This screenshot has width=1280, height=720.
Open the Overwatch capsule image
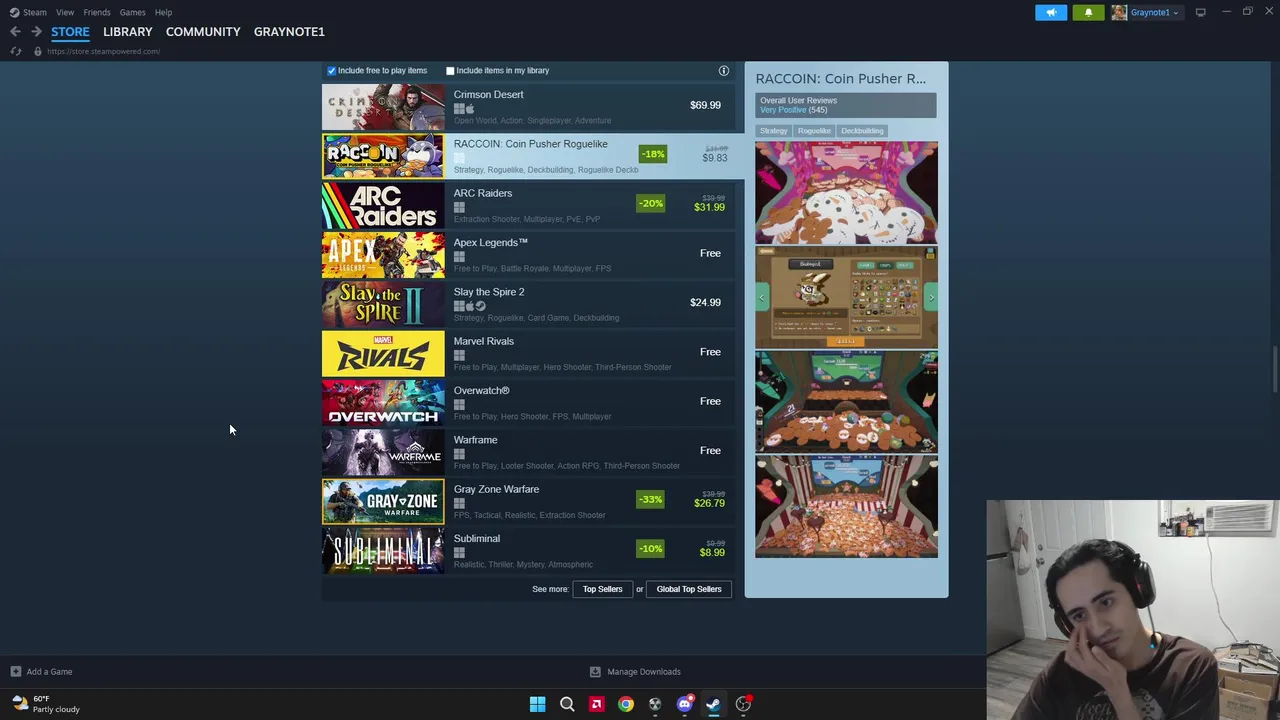point(383,403)
